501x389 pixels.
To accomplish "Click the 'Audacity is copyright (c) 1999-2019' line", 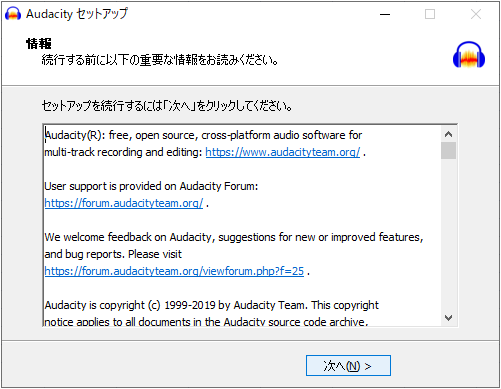I will (x=212, y=305).
